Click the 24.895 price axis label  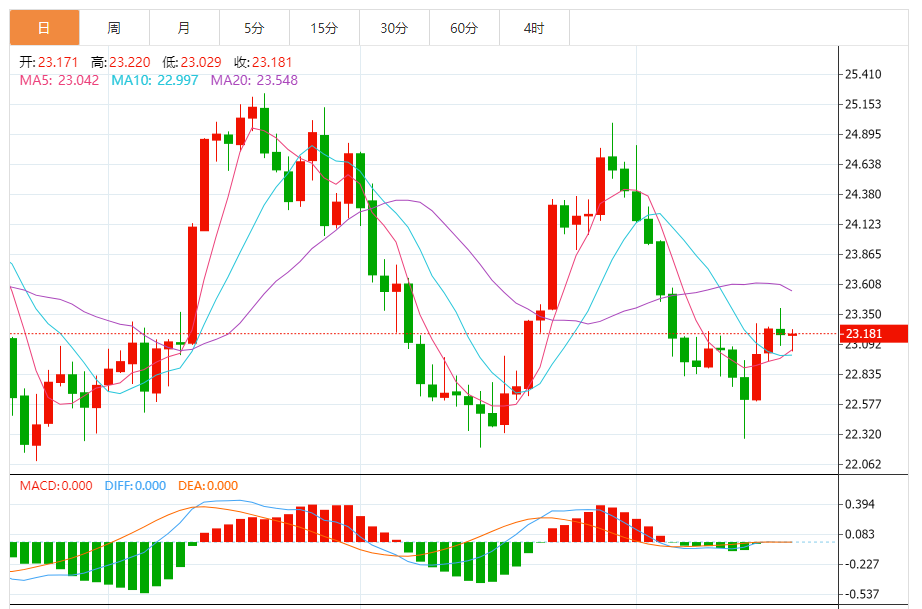click(x=863, y=134)
